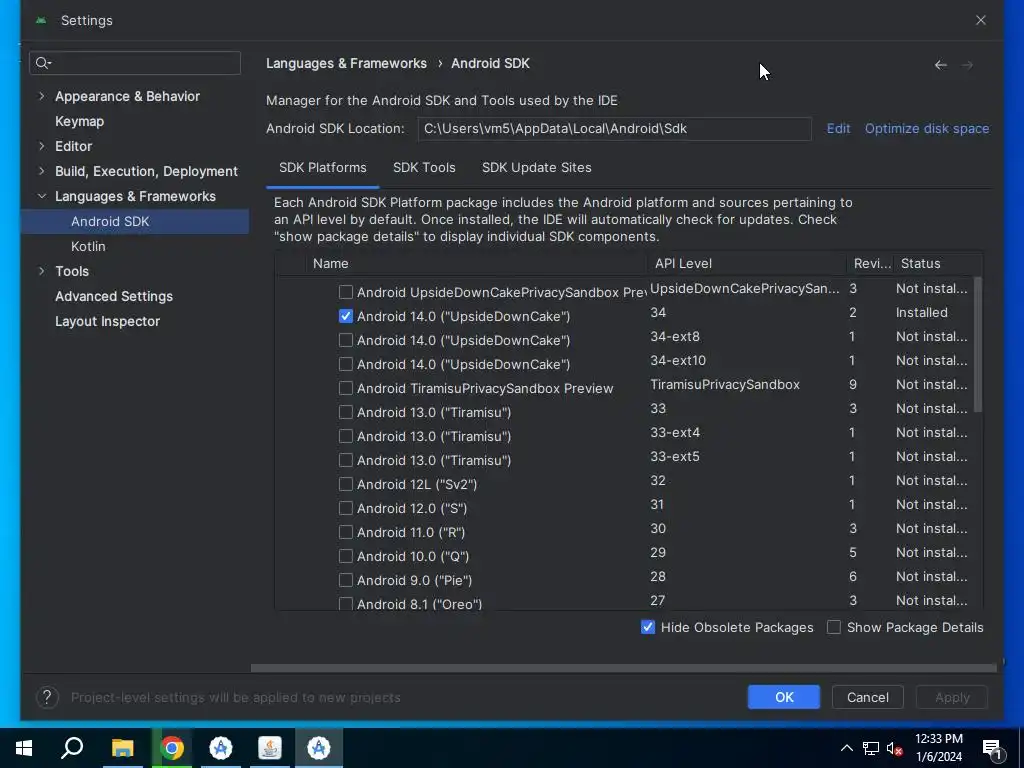Click the search magnifier in settings search box

(43, 63)
